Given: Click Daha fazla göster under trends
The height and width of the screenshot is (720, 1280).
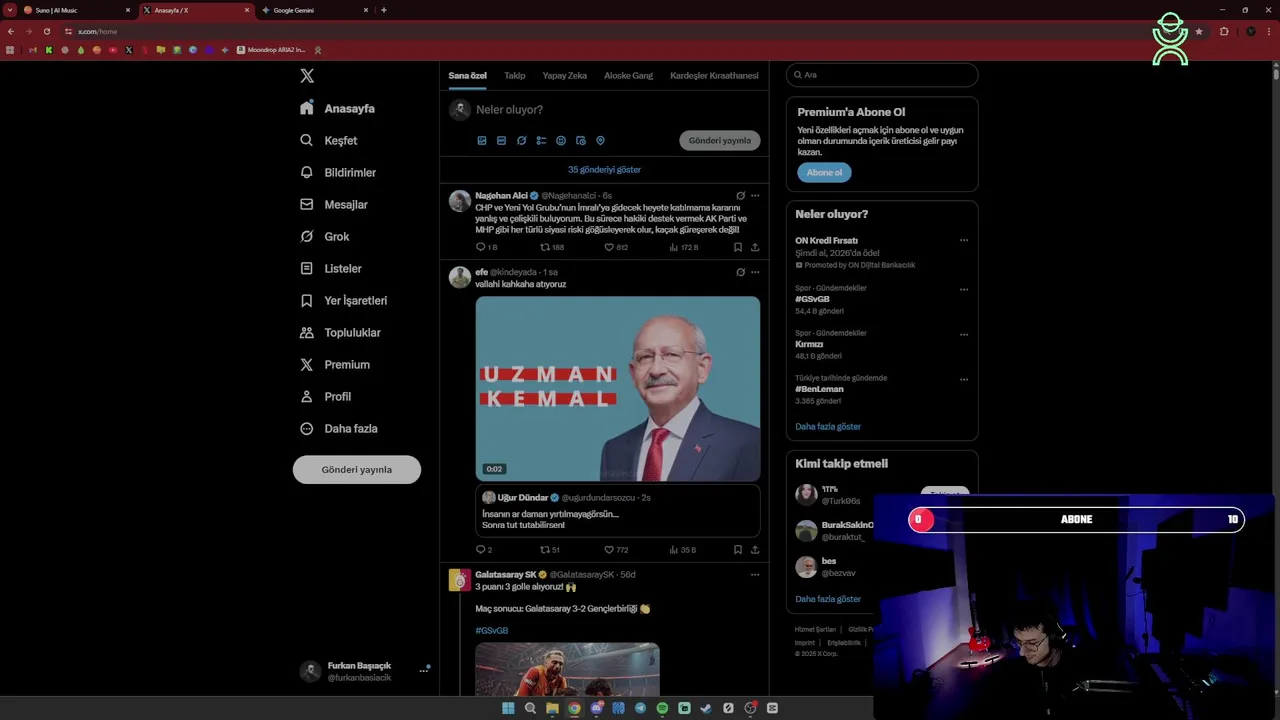Looking at the screenshot, I should coord(828,427).
